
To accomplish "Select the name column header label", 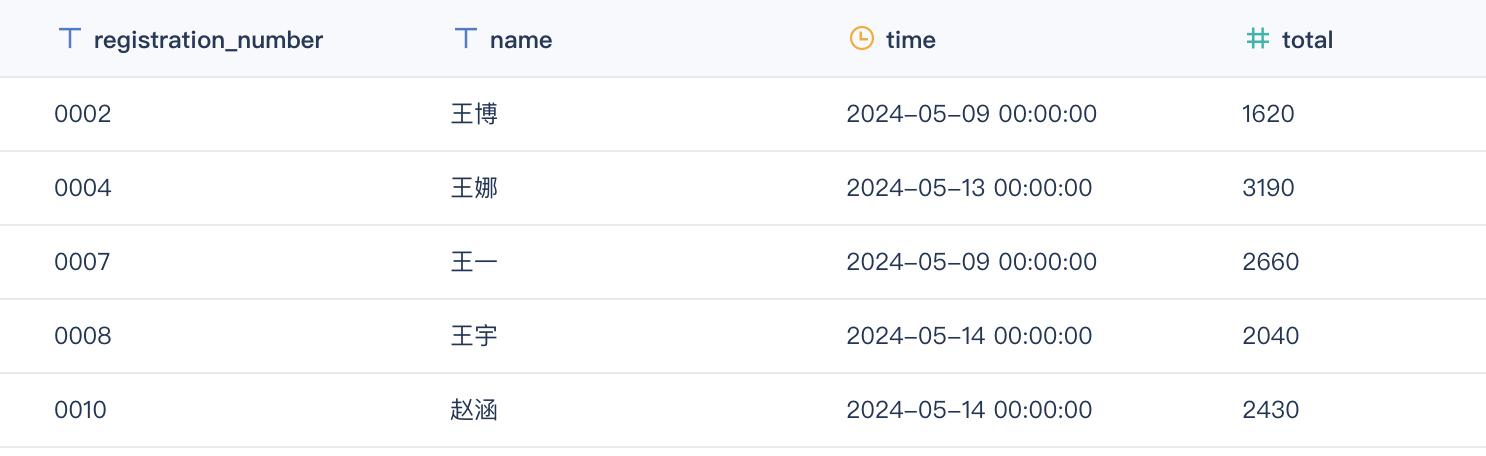I will click(x=521, y=40).
